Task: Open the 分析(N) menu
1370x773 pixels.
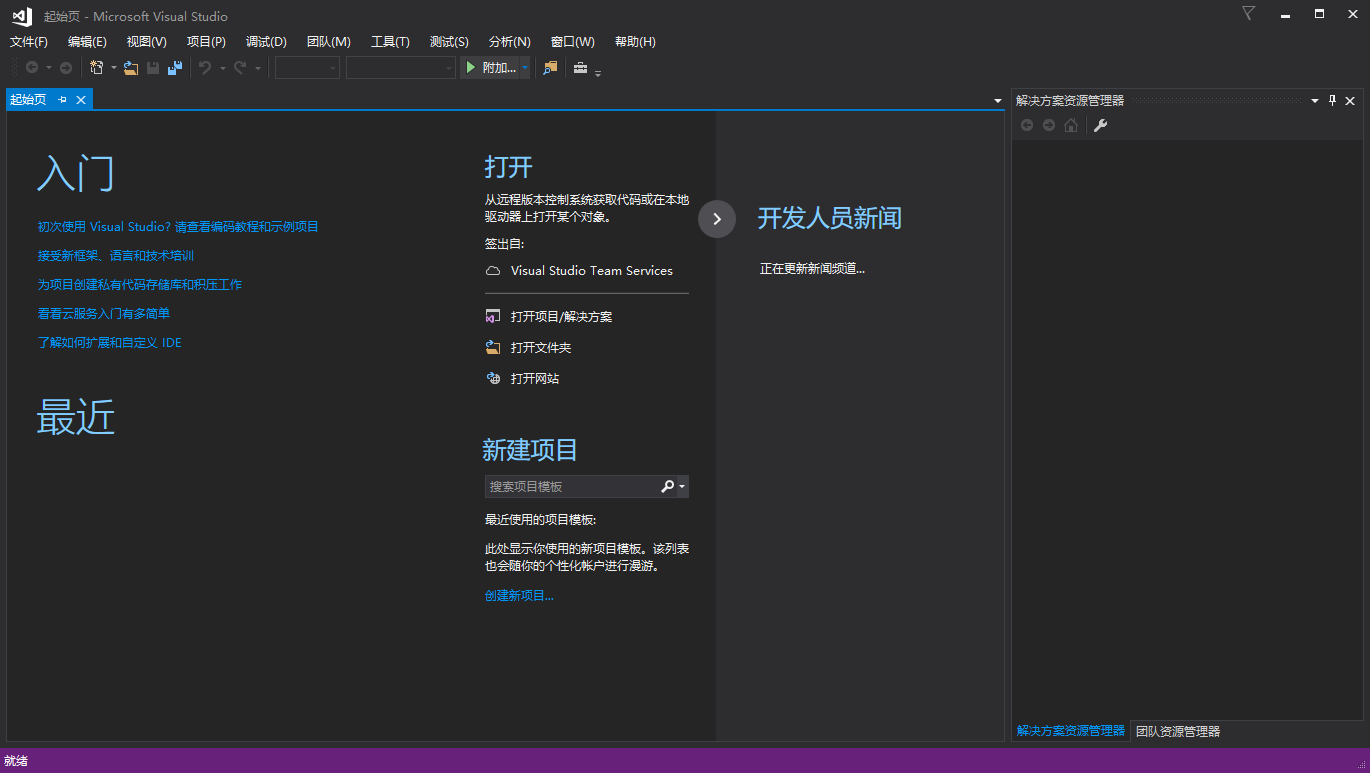Action: (510, 41)
